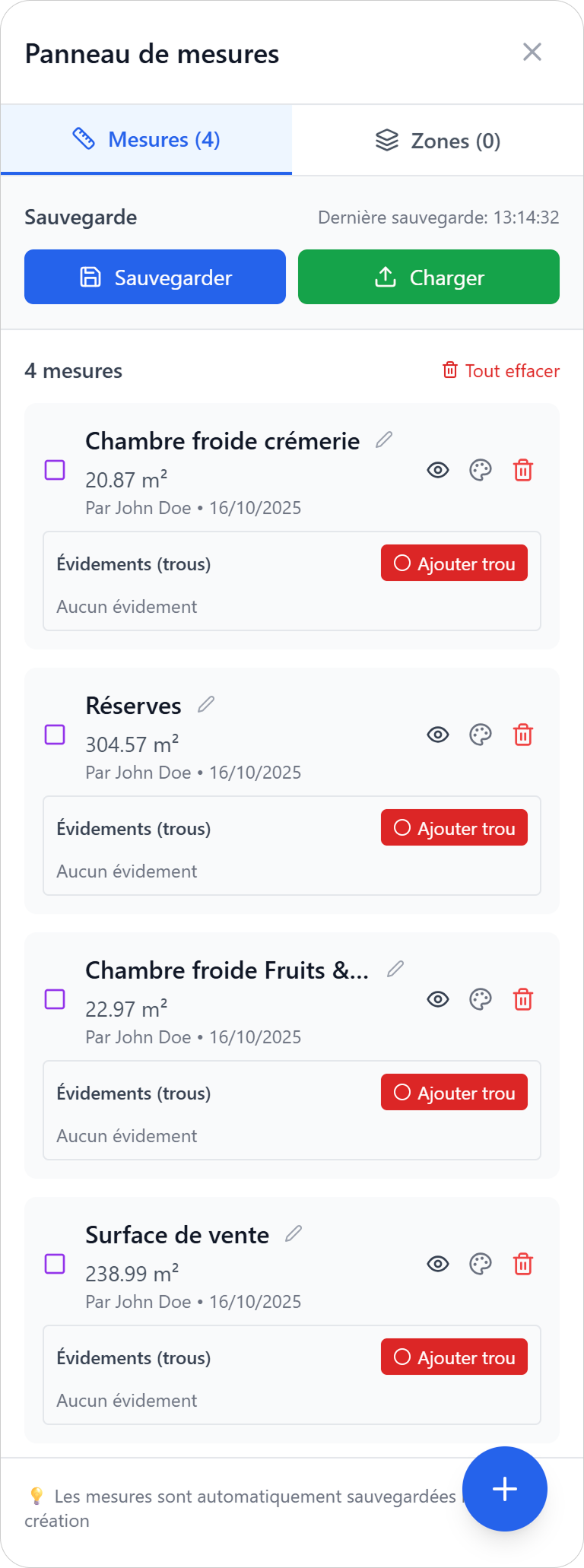Image resolution: width=584 pixels, height=1568 pixels.
Task: Rename the Réserves measure via pencil icon
Action: (x=206, y=704)
